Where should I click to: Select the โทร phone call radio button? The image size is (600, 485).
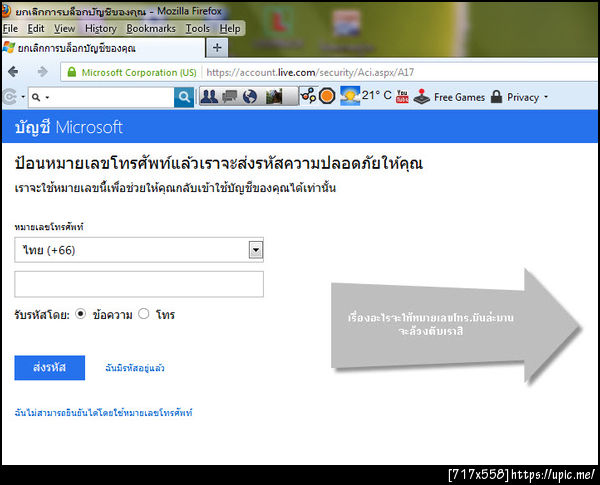[143, 314]
